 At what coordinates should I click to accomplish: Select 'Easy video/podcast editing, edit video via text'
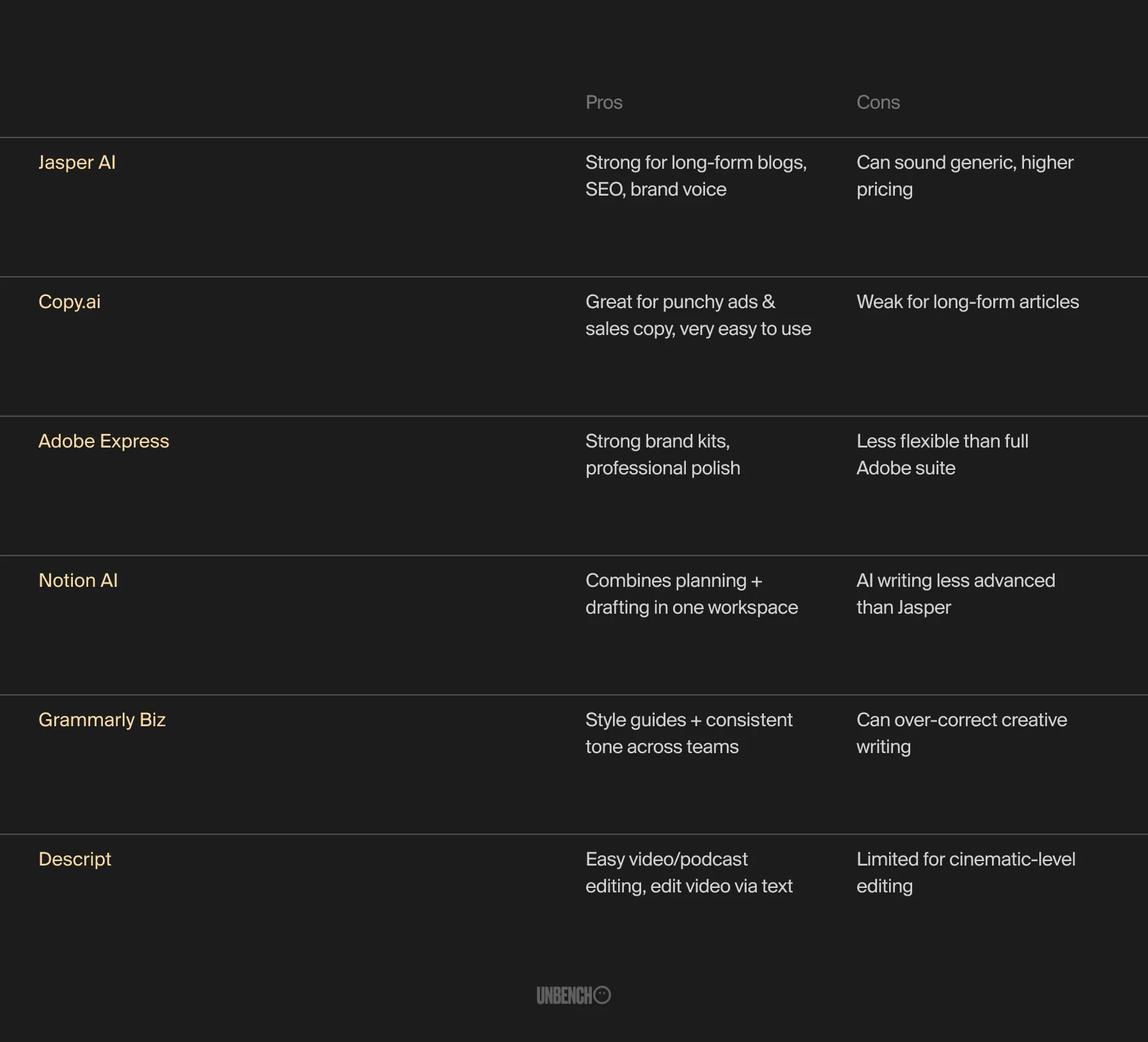click(x=689, y=873)
